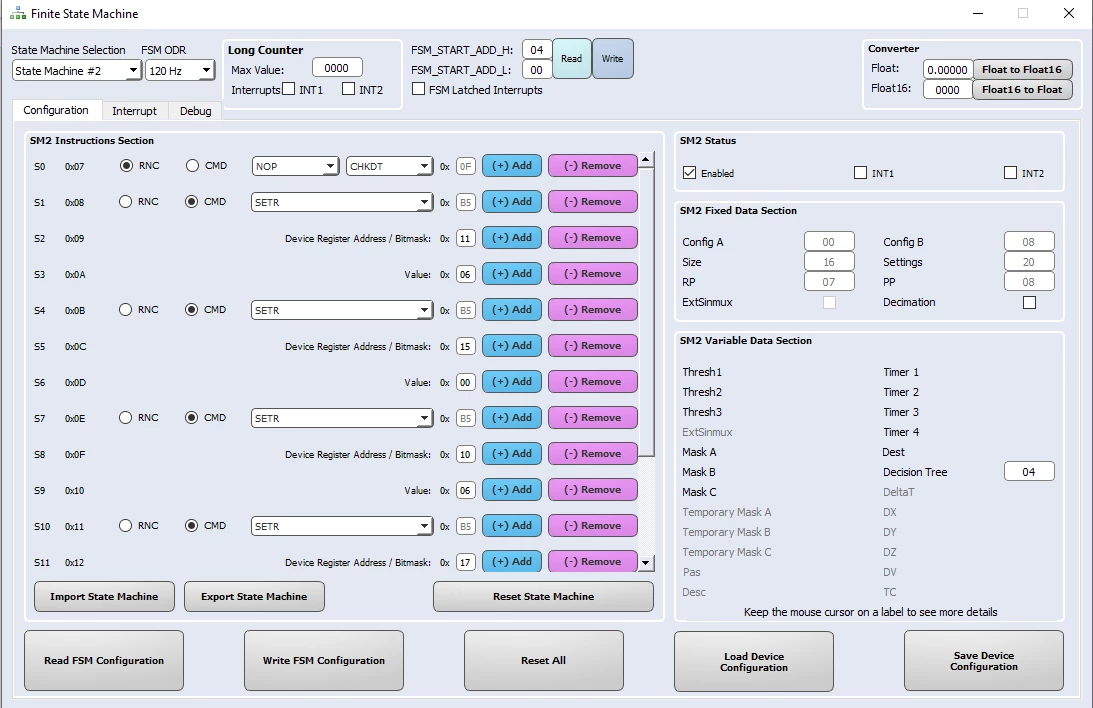
Task: Click (+) Add button for row S0
Action: pyautogui.click(x=512, y=166)
